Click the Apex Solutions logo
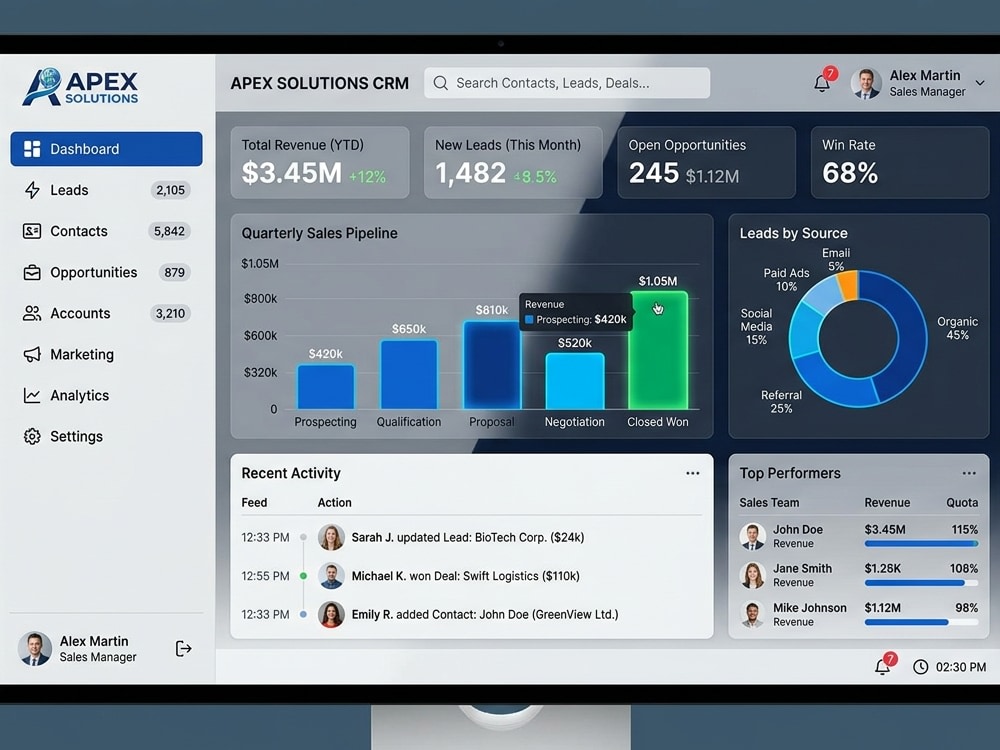The width and height of the screenshot is (1000, 750). (x=81, y=87)
